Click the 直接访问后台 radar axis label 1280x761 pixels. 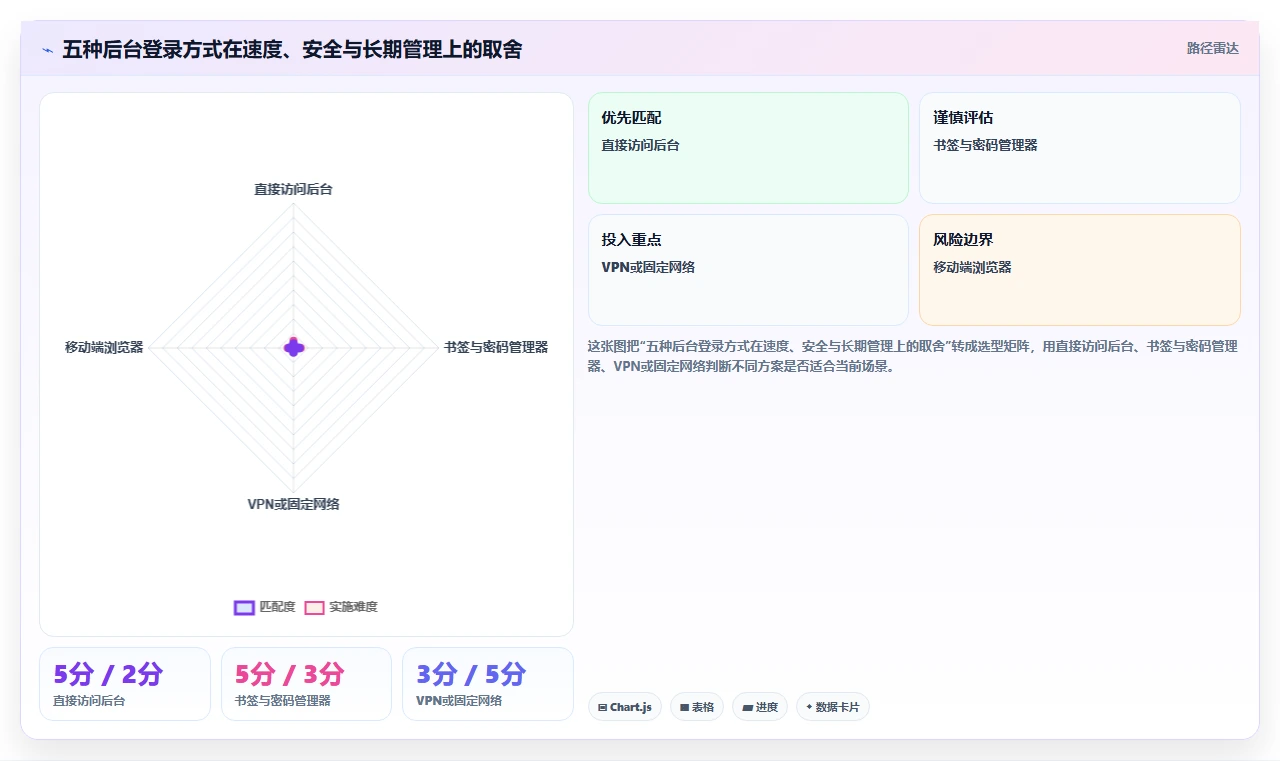[293, 189]
